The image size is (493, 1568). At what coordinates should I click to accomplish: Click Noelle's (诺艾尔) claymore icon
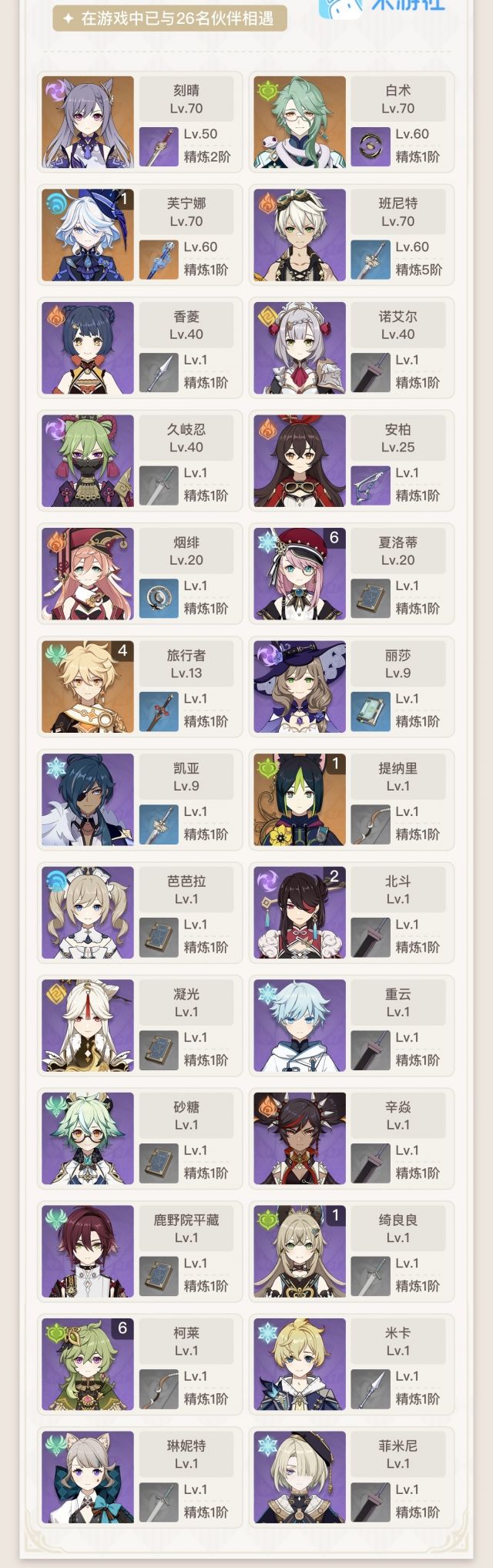tap(370, 373)
